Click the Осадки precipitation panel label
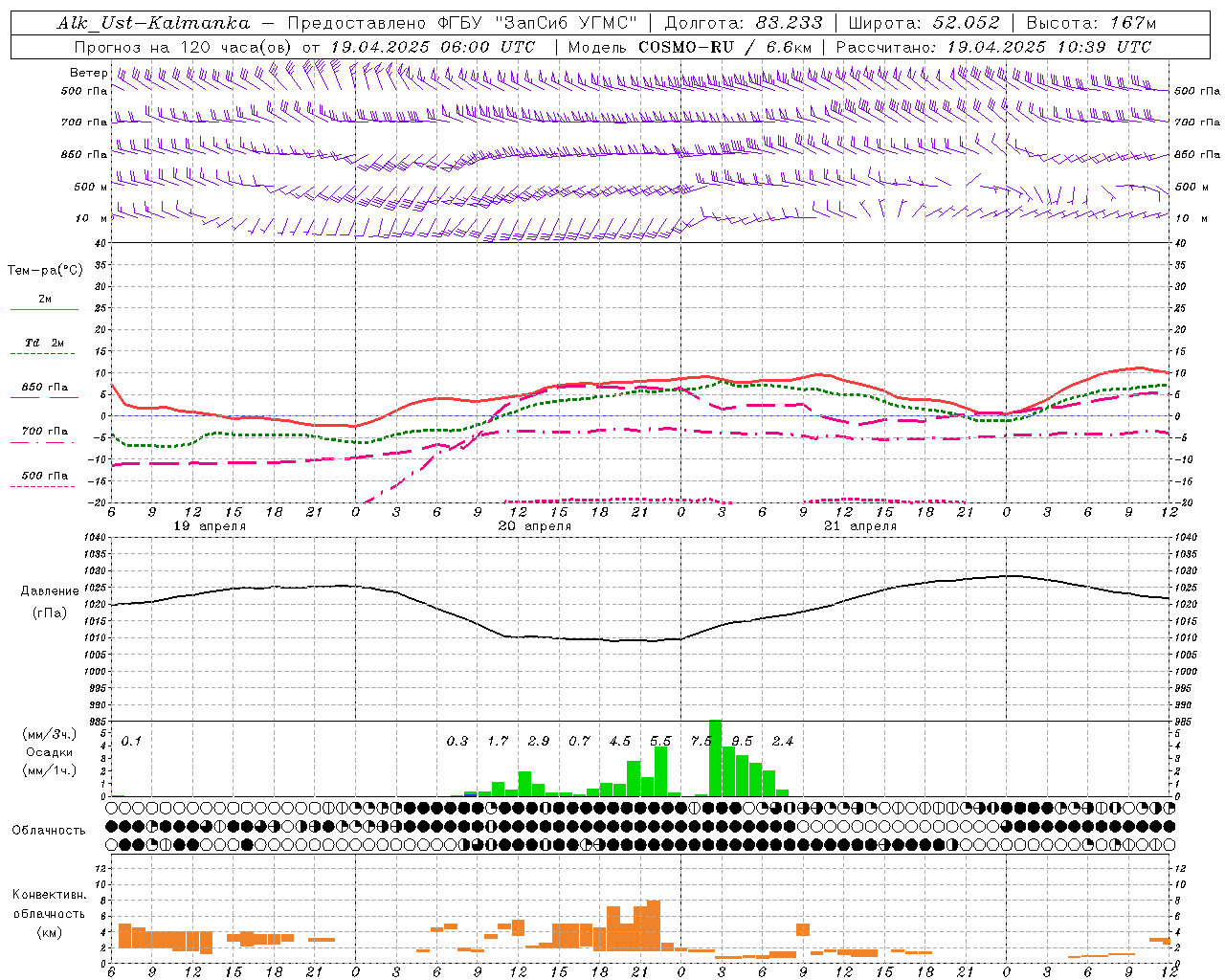Viewport: 1225px width, 980px height. 50,752
